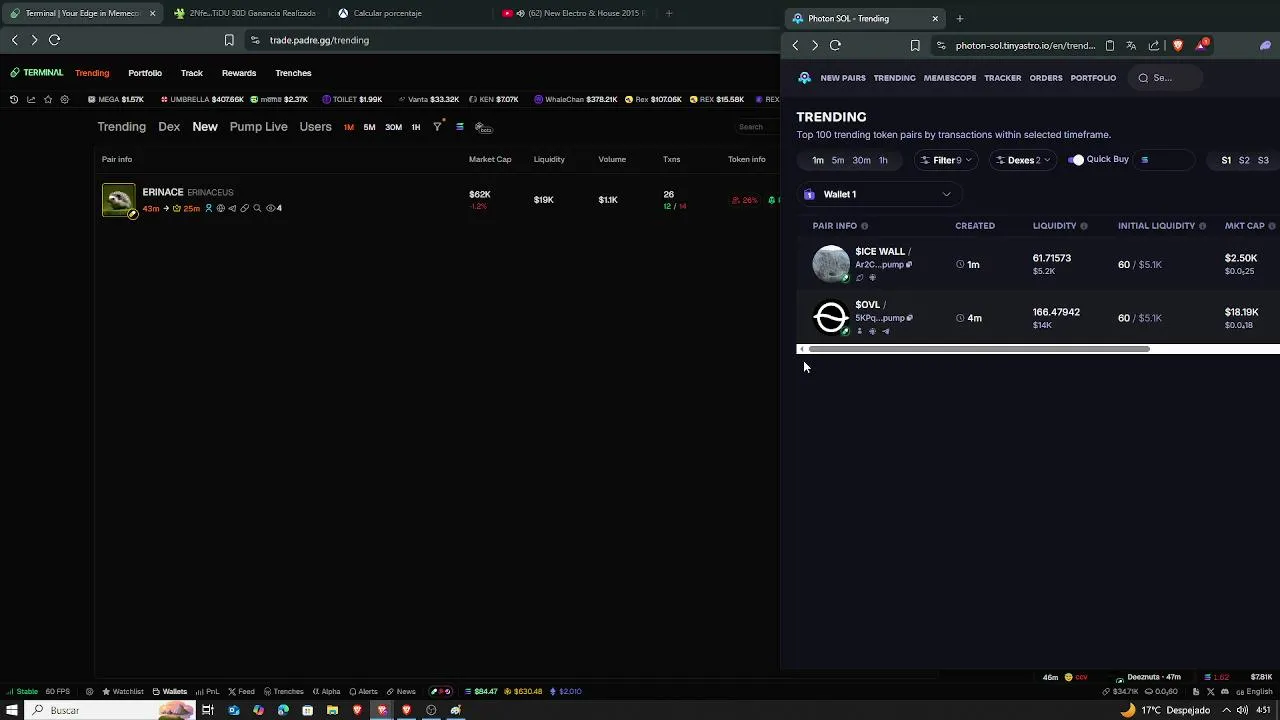Click the system volume icon
1280x720 pixels.
coord(1242,710)
